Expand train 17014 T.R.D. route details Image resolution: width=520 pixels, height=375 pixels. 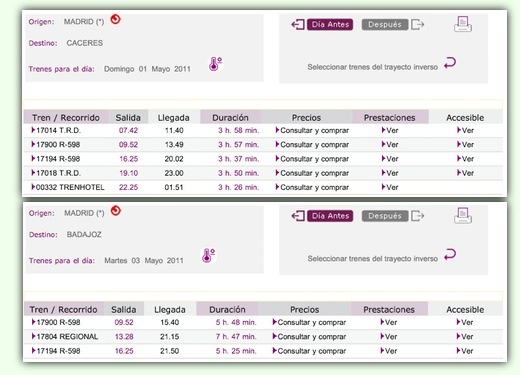tap(56, 130)
